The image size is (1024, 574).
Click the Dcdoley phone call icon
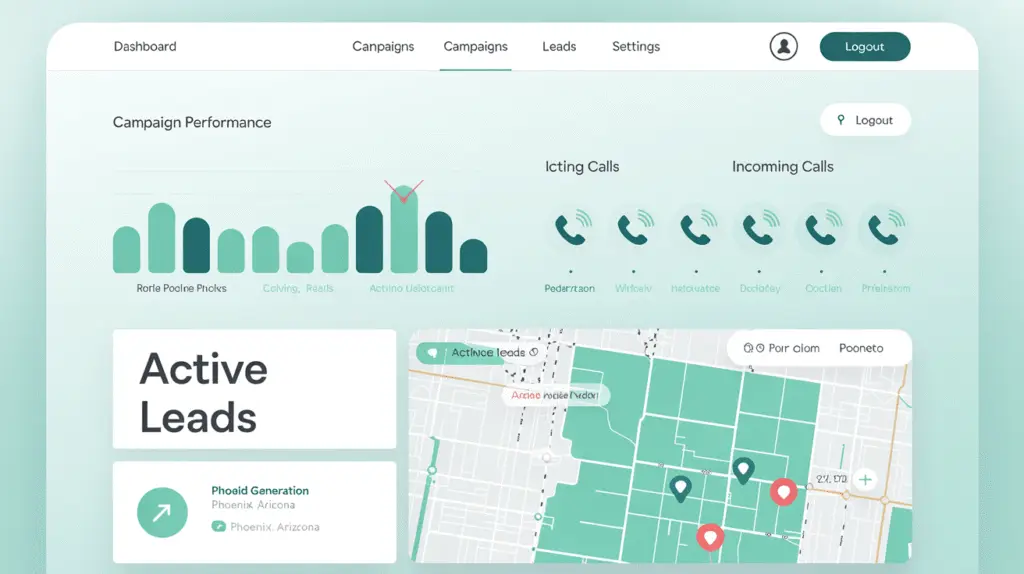point(759,229)
